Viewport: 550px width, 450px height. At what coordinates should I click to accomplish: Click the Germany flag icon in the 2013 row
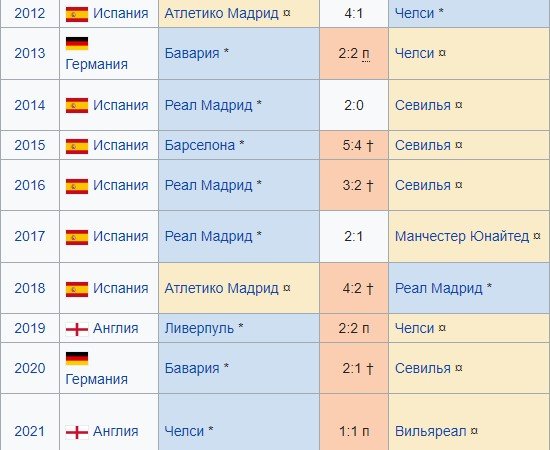(77, 43)
